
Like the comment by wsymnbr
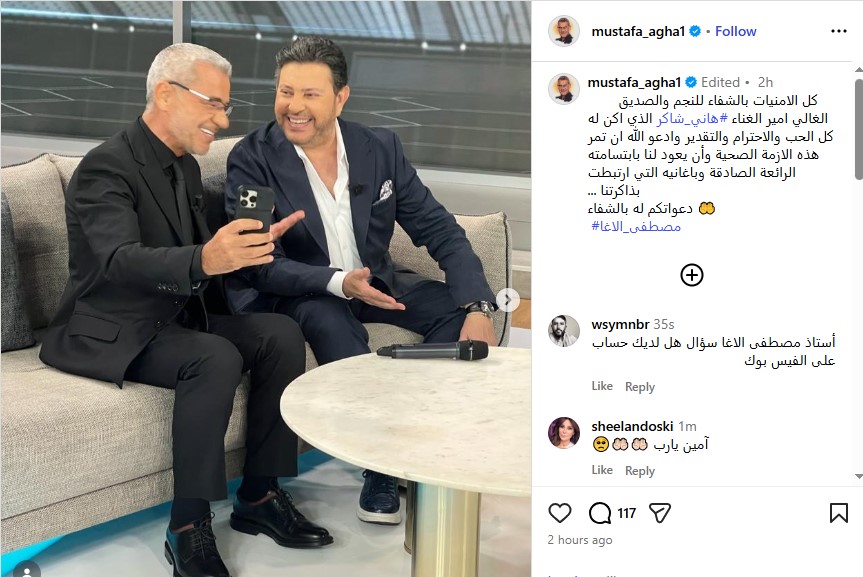click(602, 386)
